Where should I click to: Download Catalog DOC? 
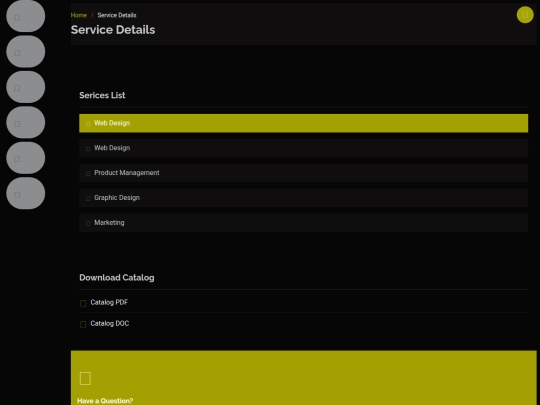point(110,323)
